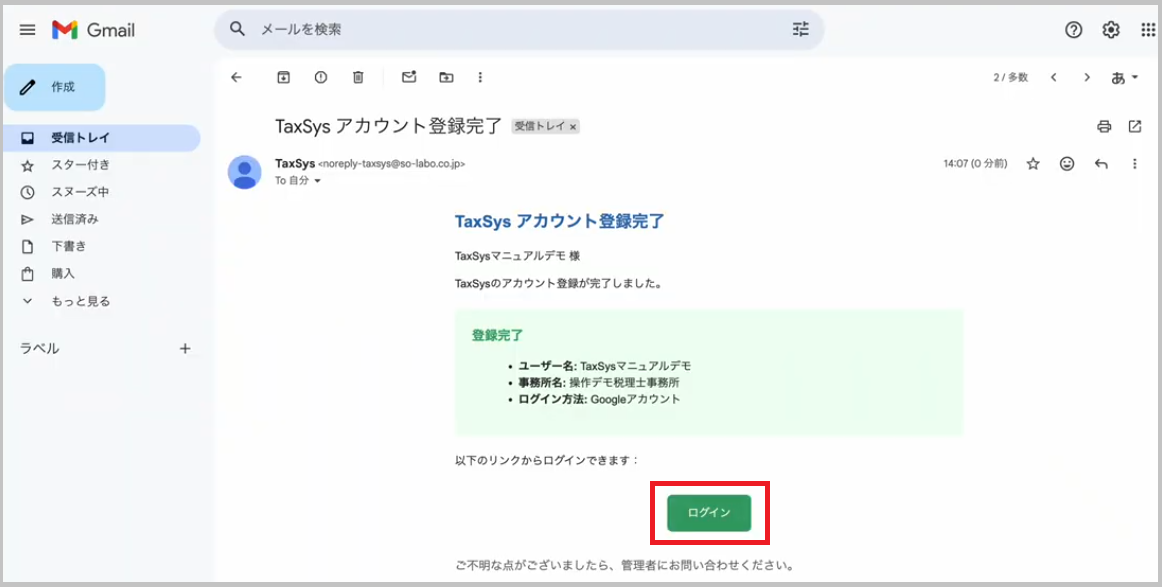This screenshot has height=587, width=1162.
Task: Click the 事務所名: 操作デモ税理士事務所 line
Action: (x=599, y=382)
